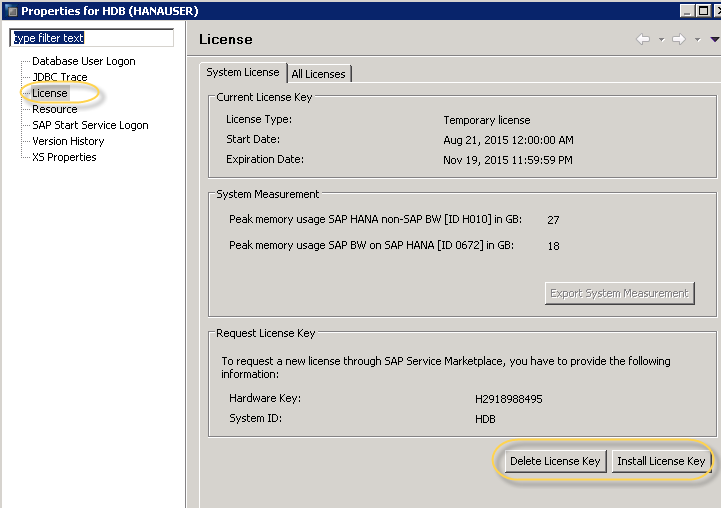721x508 pixels.
Task: Focus the type filter text field
Action: 91,38
